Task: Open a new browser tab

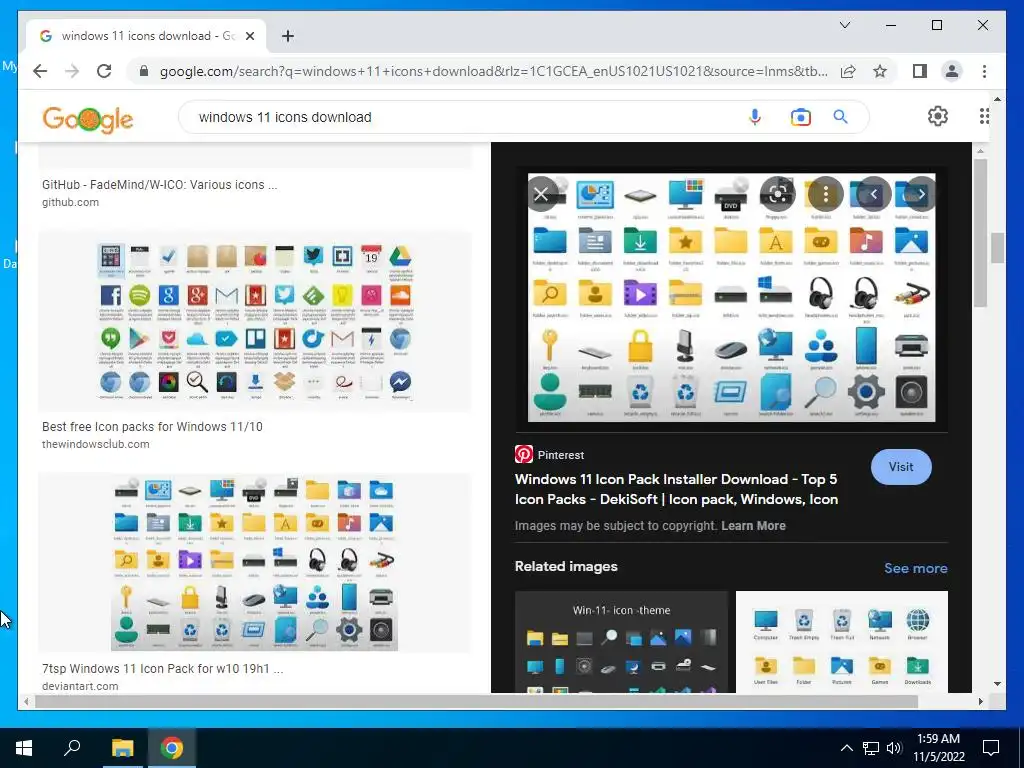Action: click(288, 36)
